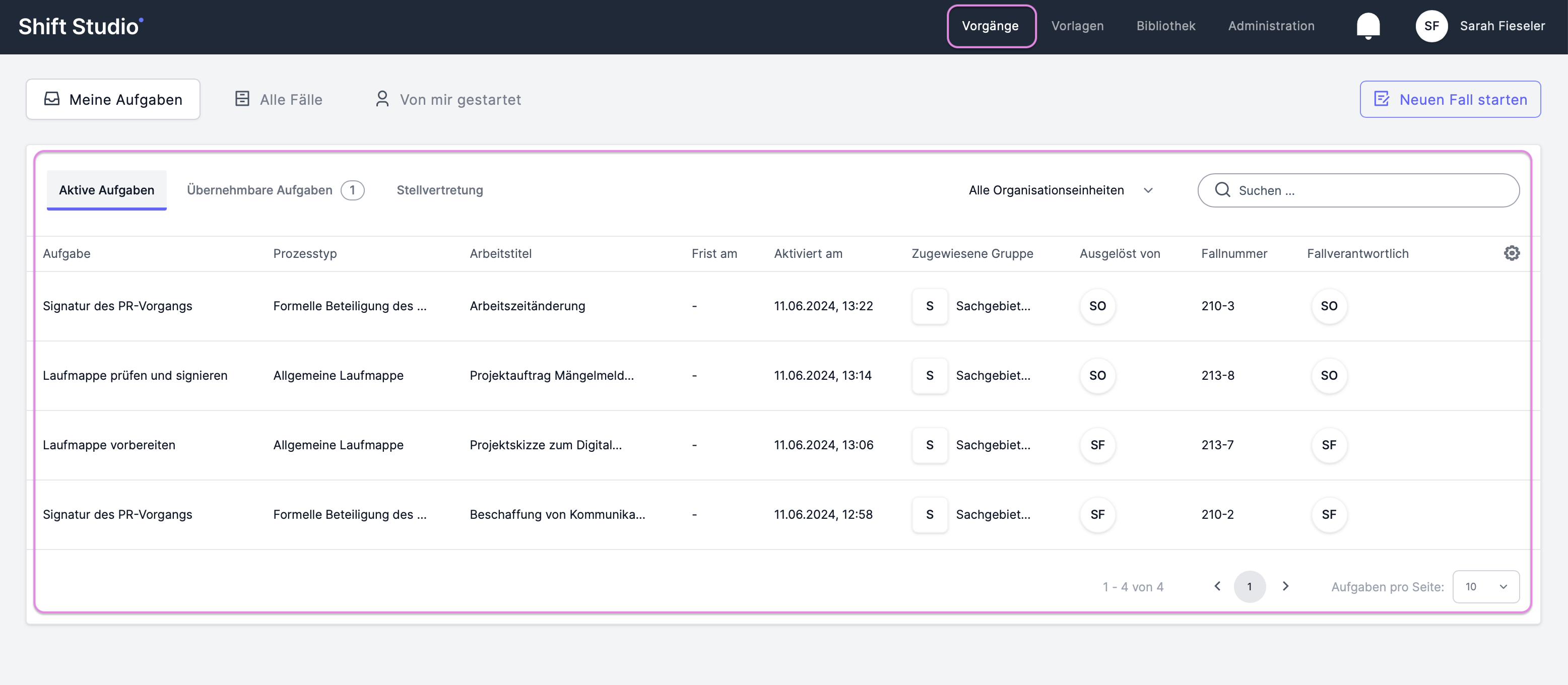Select the Aktive Aufgaben tab
Image resolution: width=1568 pixels, height=685 pixels.
(106, 190)
